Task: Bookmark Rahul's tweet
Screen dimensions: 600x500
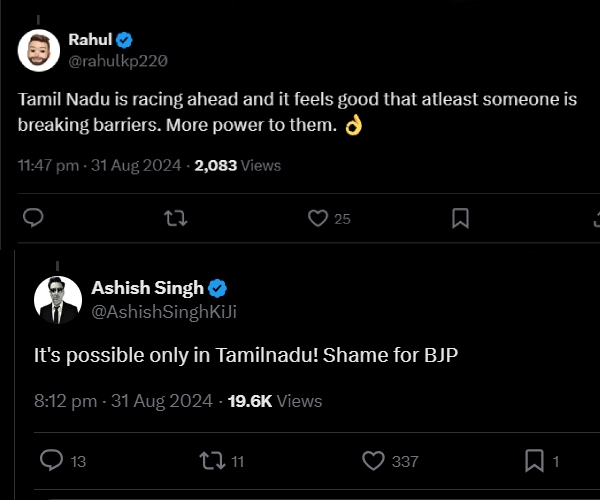Action: click(461, 218)
